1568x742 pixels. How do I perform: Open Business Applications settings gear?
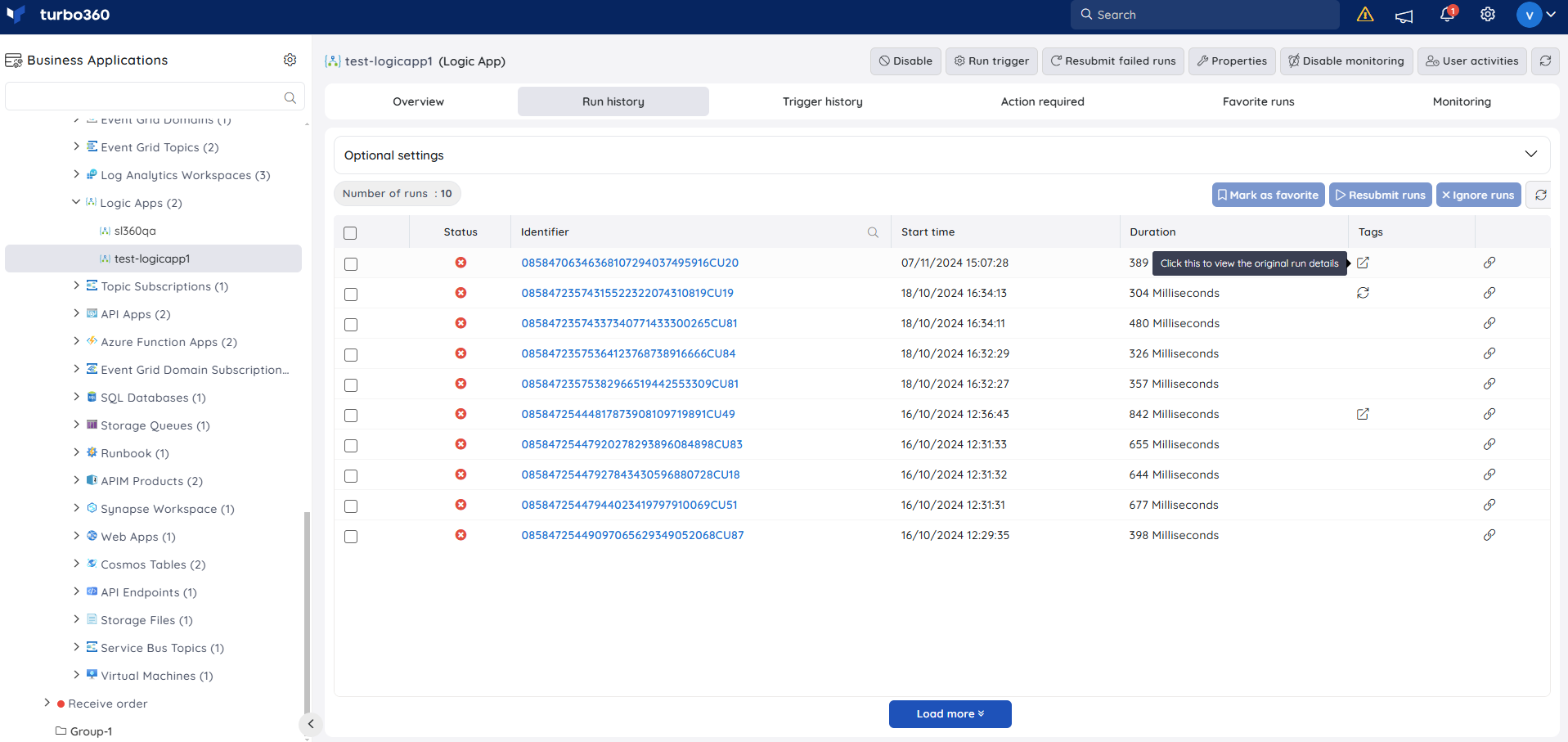tap(290, 60)
